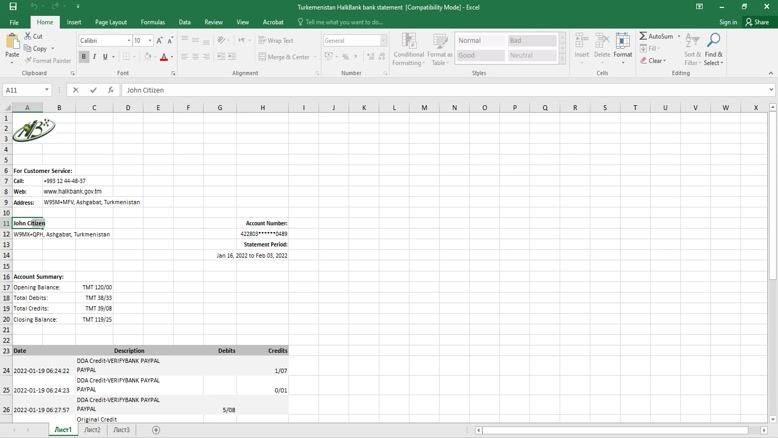This screenshot has width=778, height=438.
Task: Click the Insert Function fx icon
Action: [111, 90]
